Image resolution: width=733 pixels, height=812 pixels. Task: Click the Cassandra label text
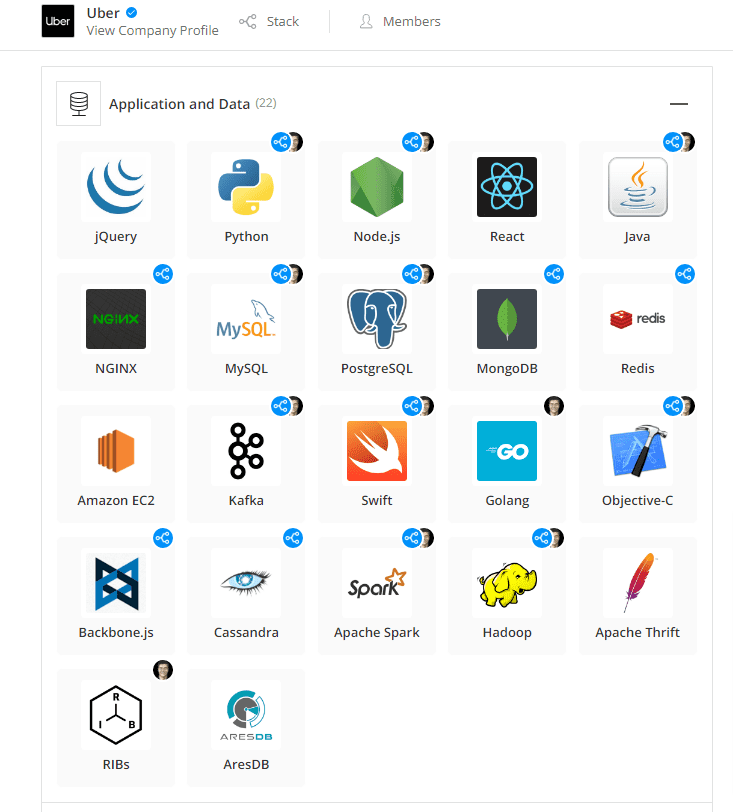246,633
